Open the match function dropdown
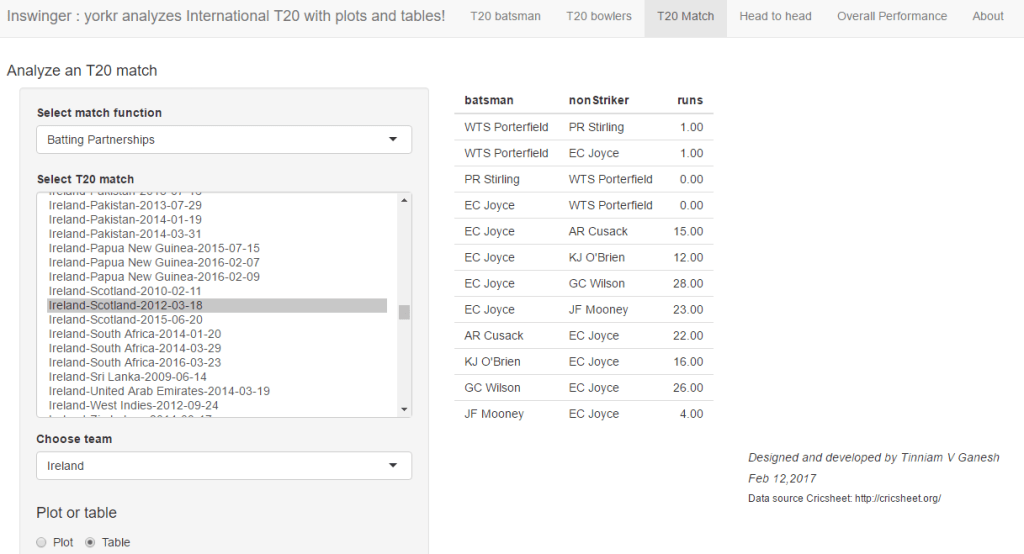 tap(224, 140)
